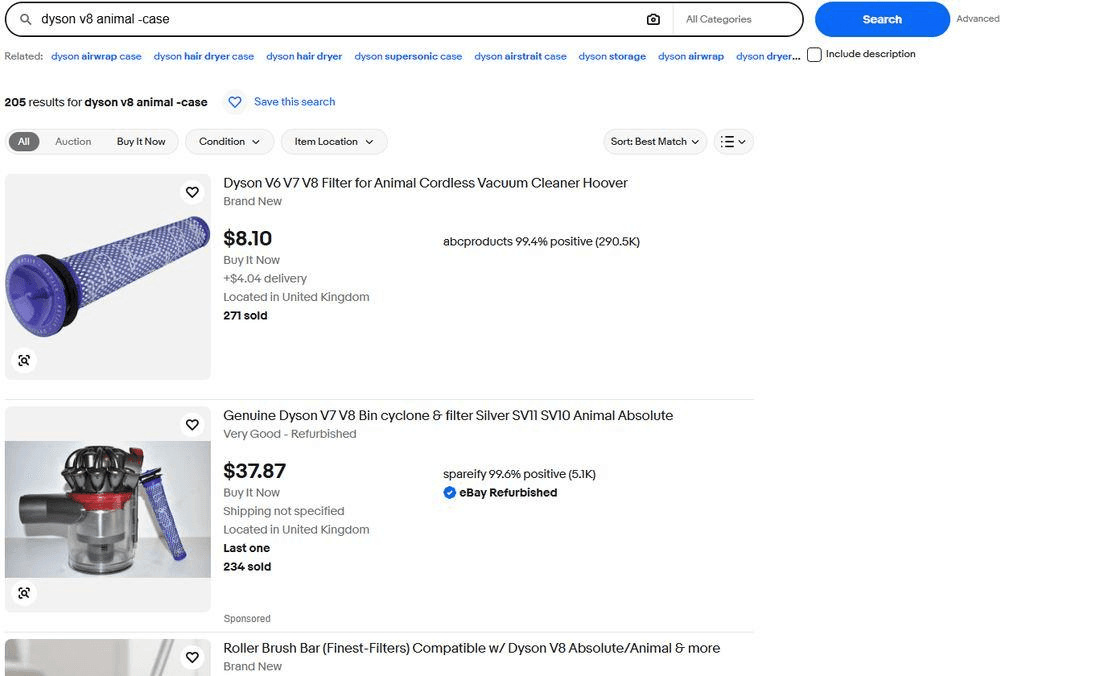The image size is (1100, 676).
Task: Open image search camera icon
Action: coord(653,20)
